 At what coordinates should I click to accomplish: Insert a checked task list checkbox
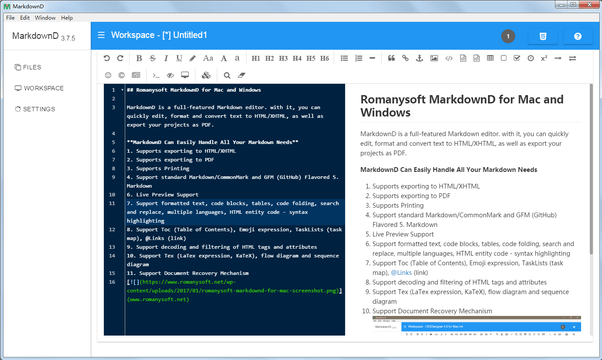pos(517,58)
